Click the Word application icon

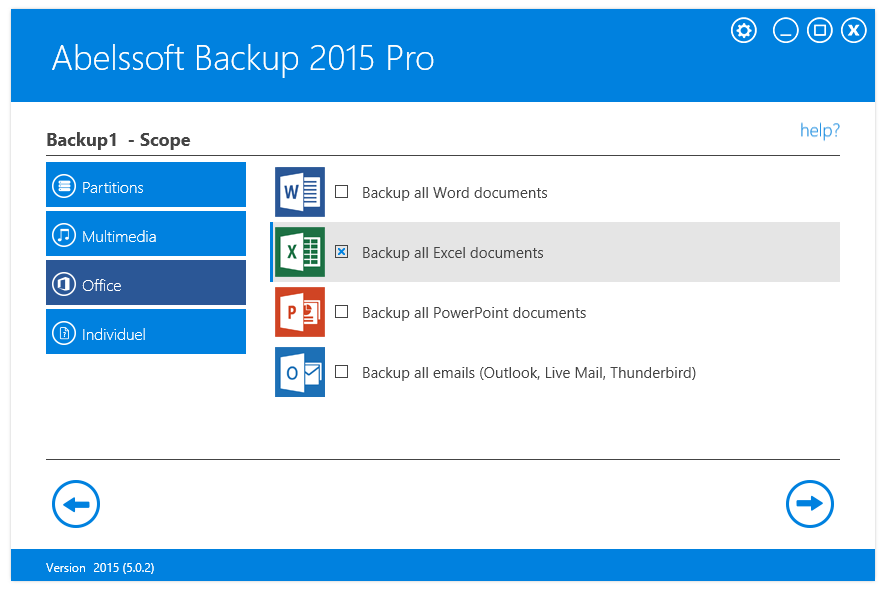click(x=300, y=192)
